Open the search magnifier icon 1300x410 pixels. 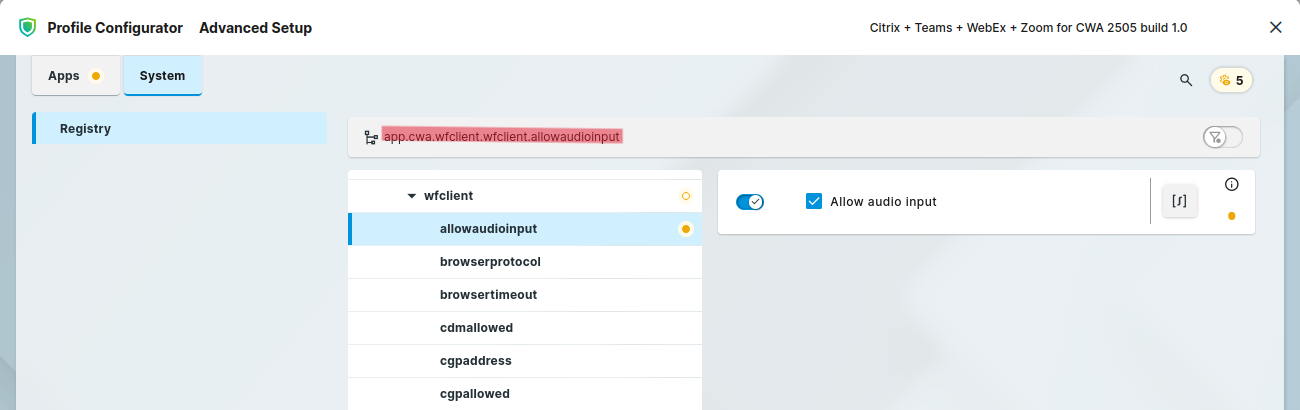click(x=1186, y=80)
